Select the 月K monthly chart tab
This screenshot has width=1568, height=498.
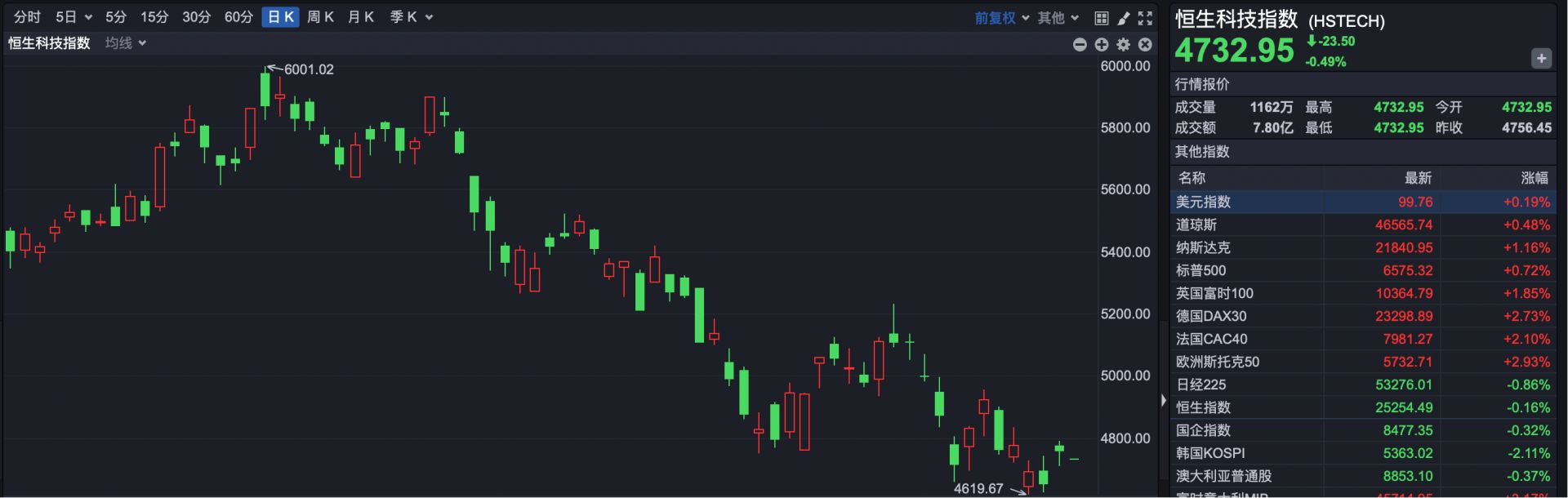coord(360,17)
